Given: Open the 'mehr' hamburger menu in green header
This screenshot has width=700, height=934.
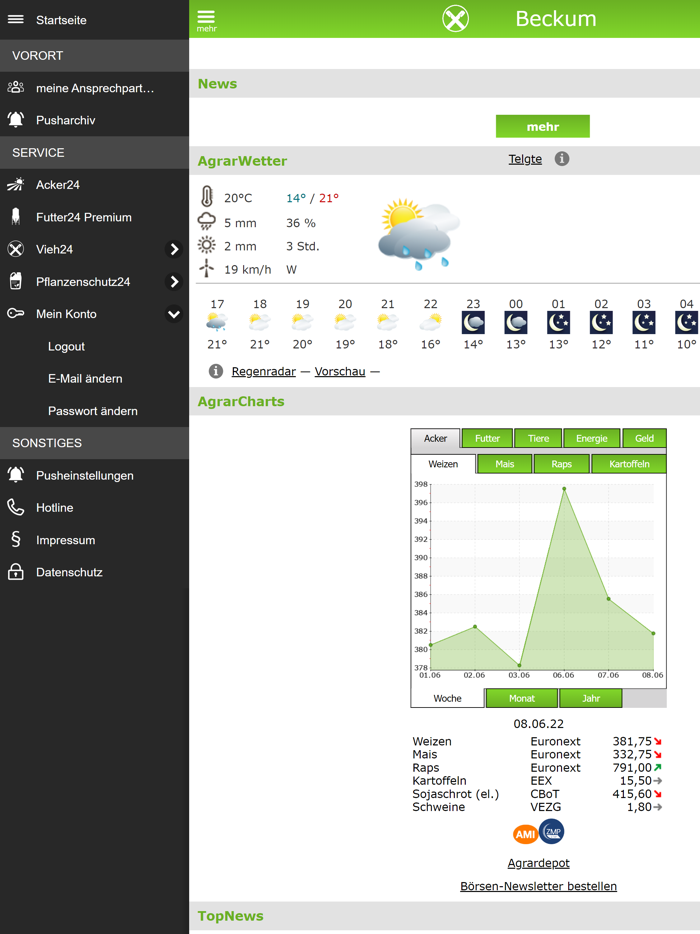Looking at the screenshot, I should pyautogui.click(x=206, y=19).
